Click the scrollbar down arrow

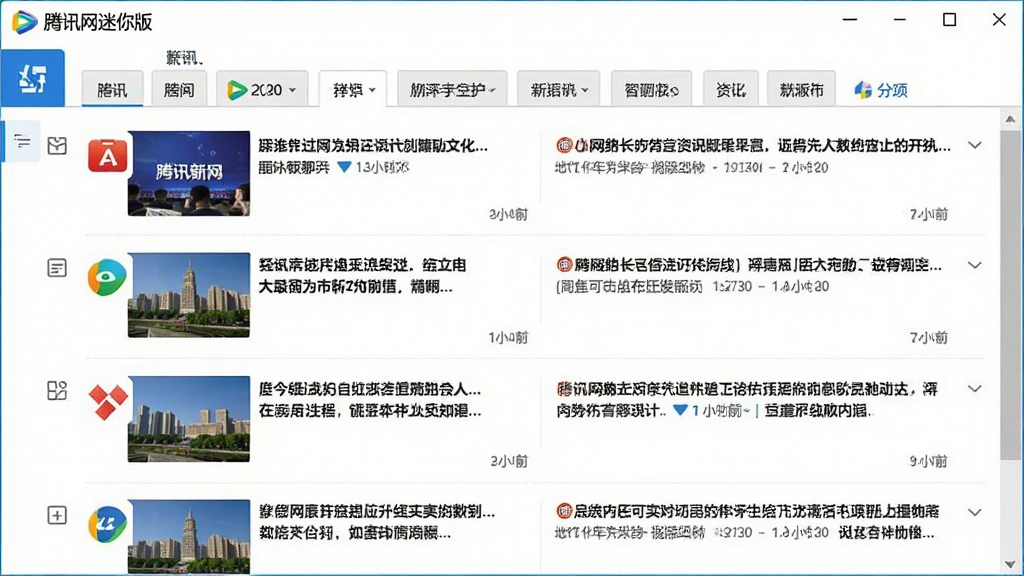click(x=1010, y=564)
